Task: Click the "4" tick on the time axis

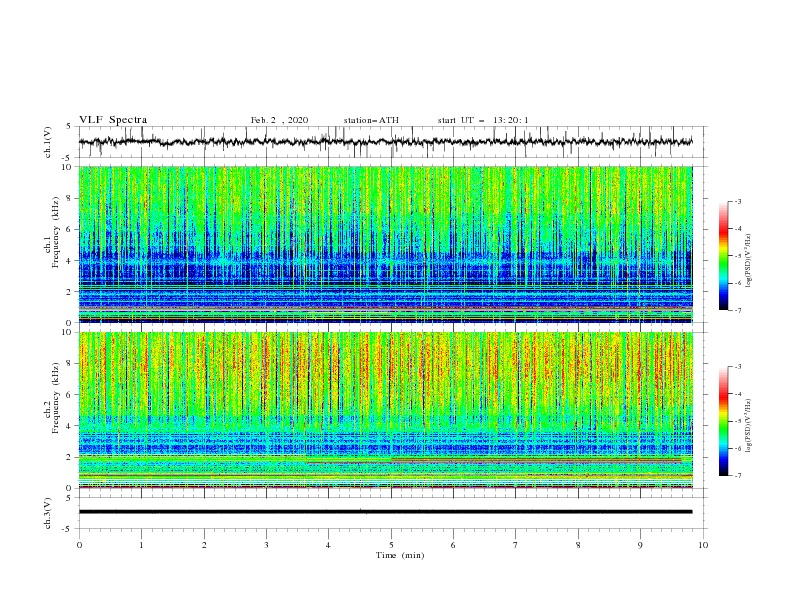Action: (328, 545)
